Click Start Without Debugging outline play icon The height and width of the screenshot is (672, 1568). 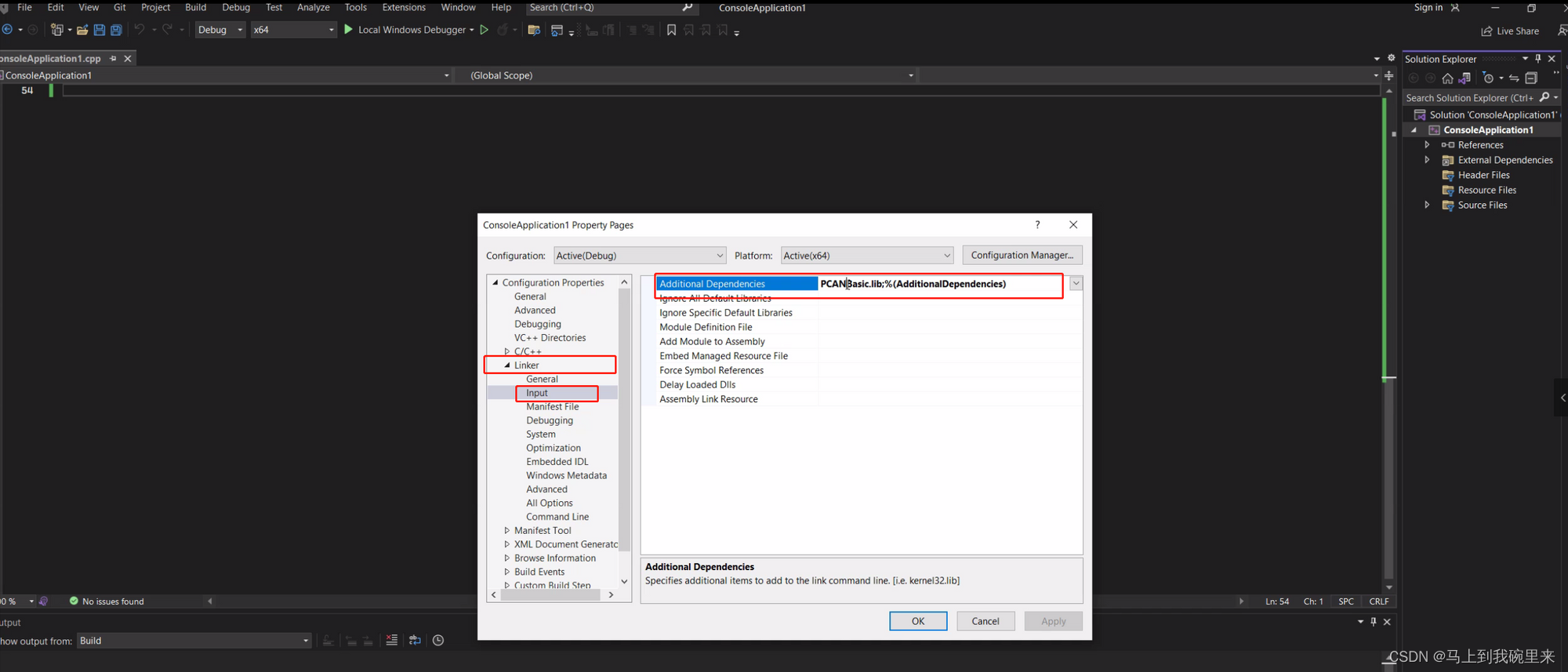485,30
